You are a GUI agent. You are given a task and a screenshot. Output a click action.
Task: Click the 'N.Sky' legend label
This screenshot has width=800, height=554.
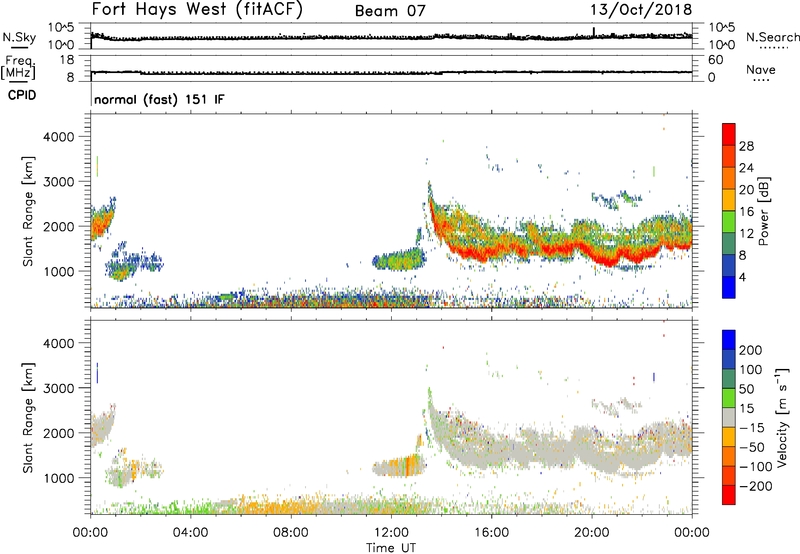tap(19, 37)
